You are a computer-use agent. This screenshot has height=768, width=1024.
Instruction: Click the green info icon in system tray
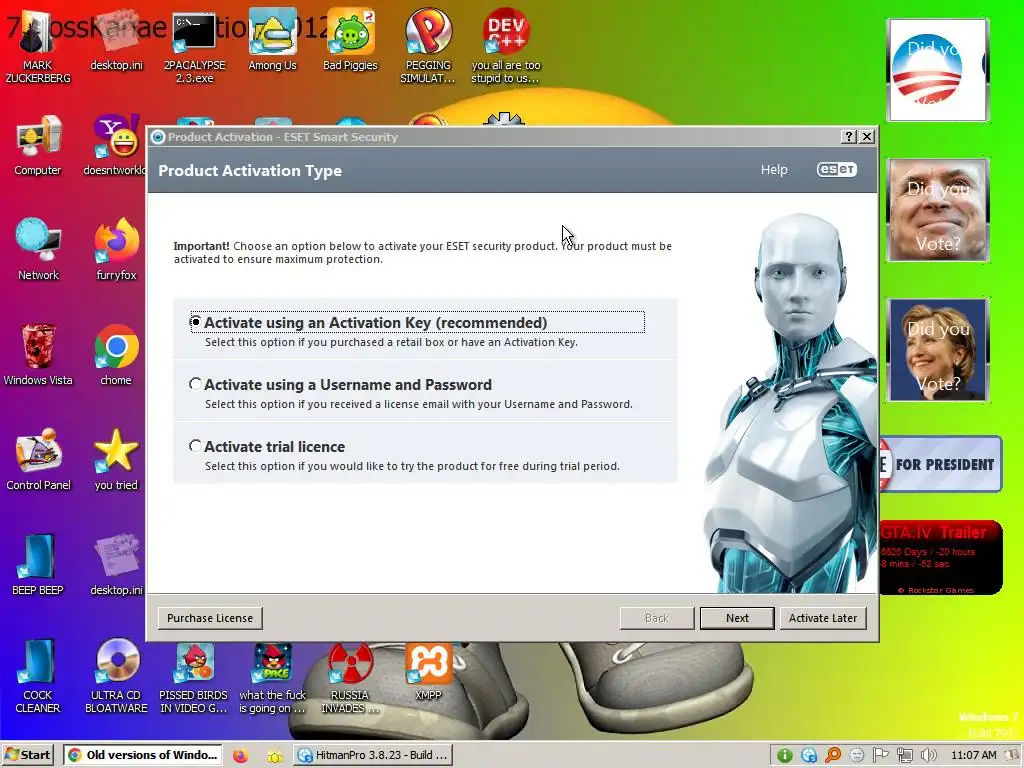pyautogui.click(x=785, y=756)
